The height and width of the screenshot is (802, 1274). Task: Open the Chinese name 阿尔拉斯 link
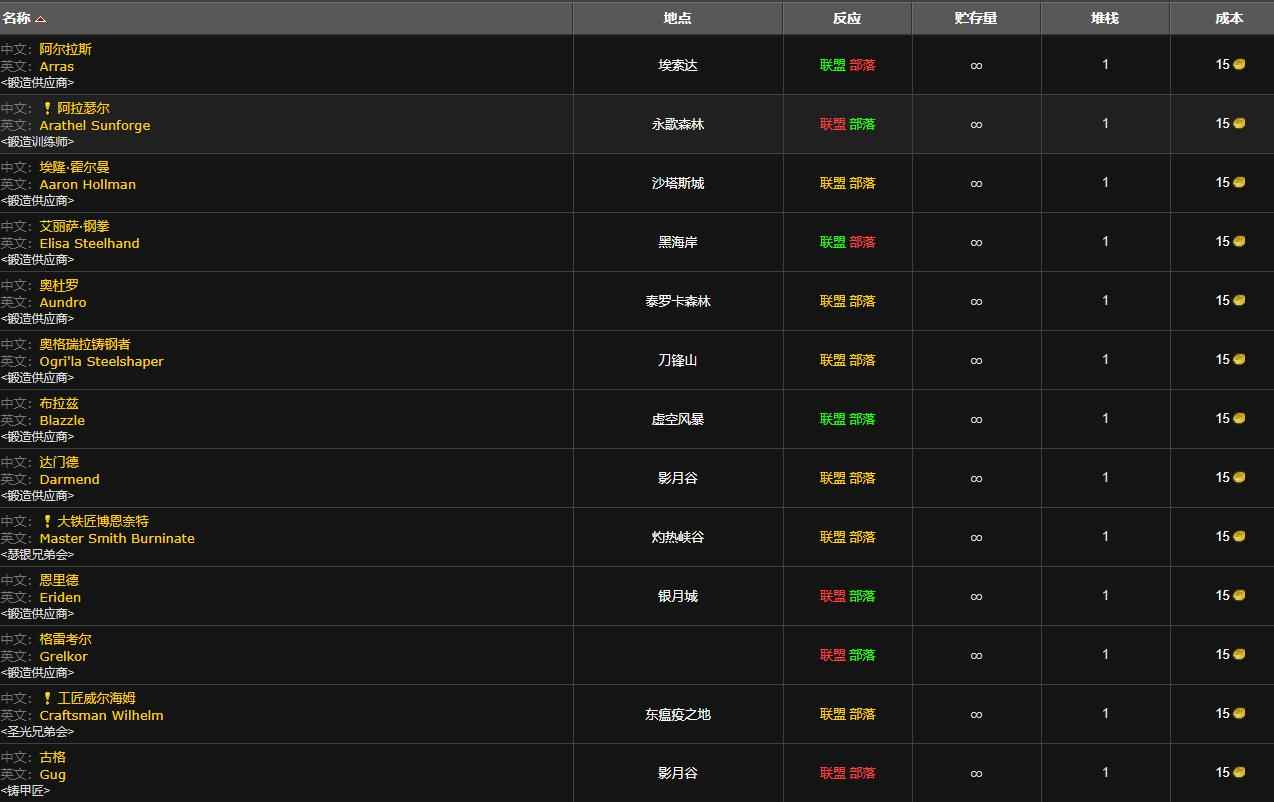click(66, 49)
